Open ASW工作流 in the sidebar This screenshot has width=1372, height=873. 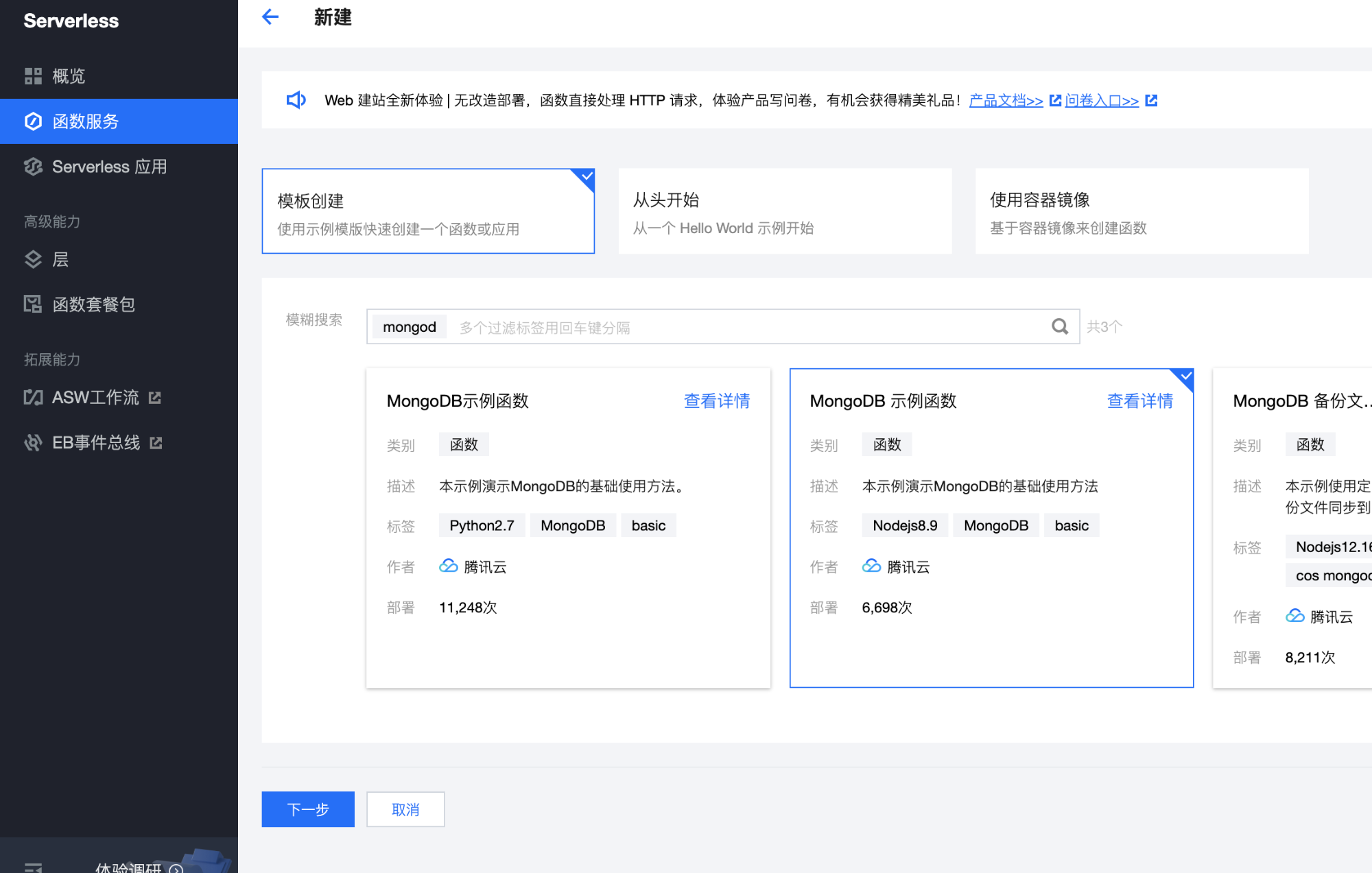pos(119,397)
